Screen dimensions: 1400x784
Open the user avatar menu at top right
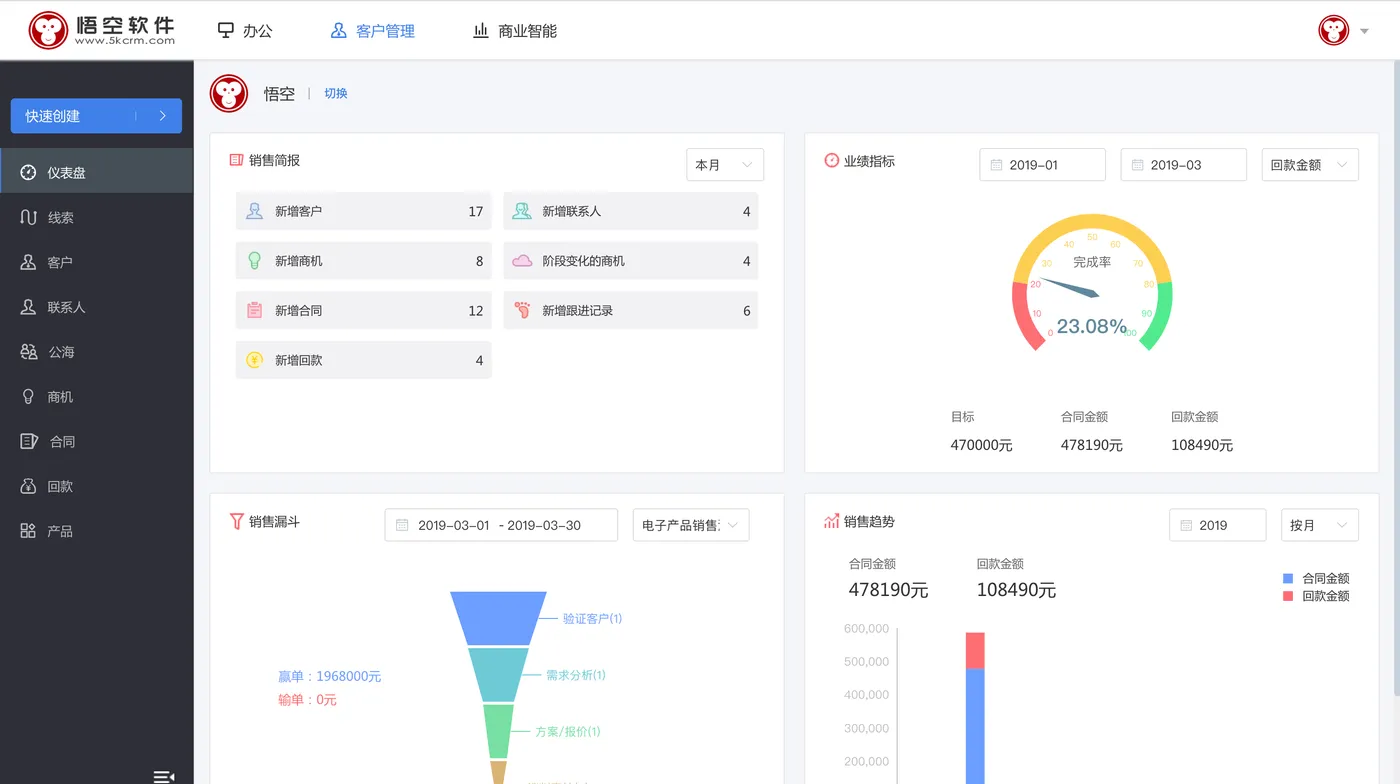[x=1333, y=30]
